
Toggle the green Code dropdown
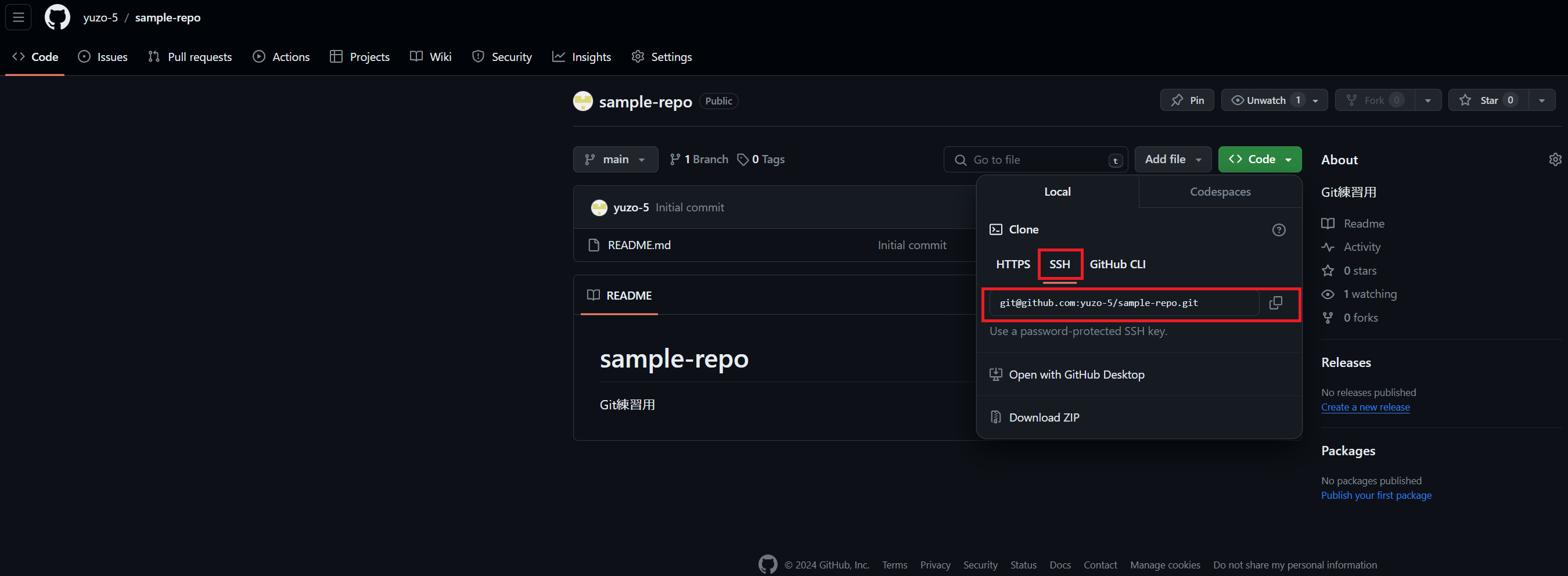[1260, 160]
